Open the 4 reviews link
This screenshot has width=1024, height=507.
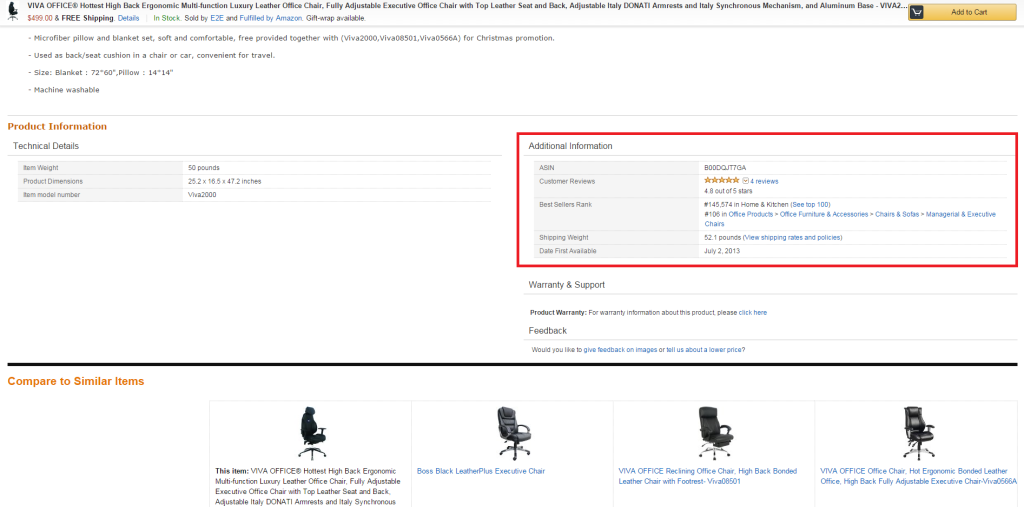pyautogui.click(x=765, y=181)
